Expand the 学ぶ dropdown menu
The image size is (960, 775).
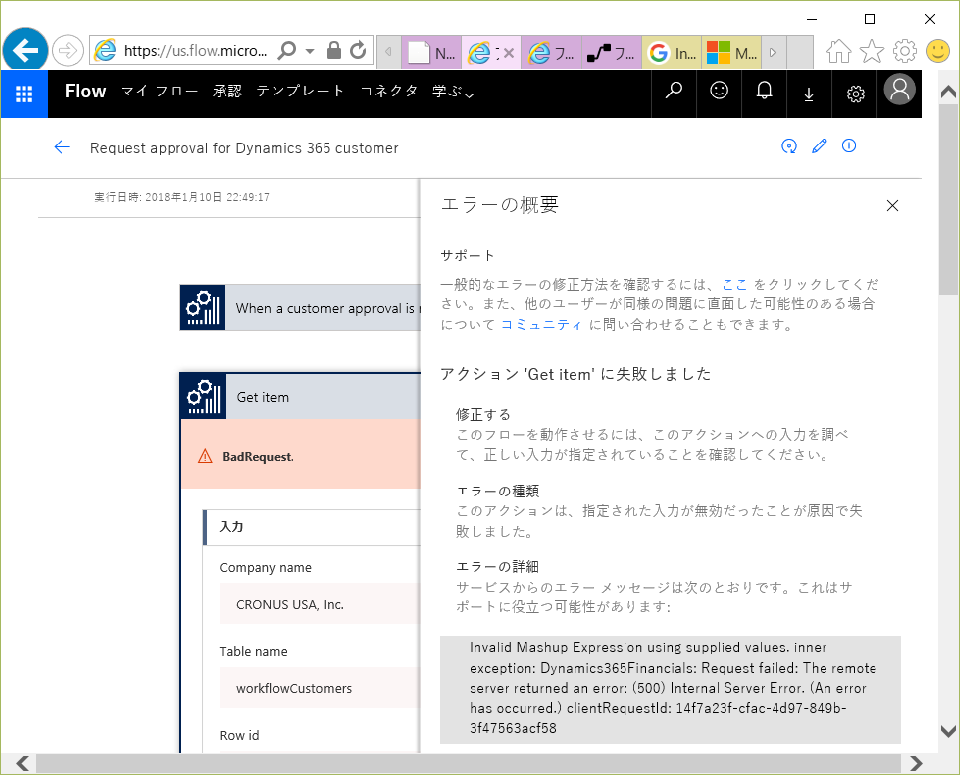(x=453, y=92)
